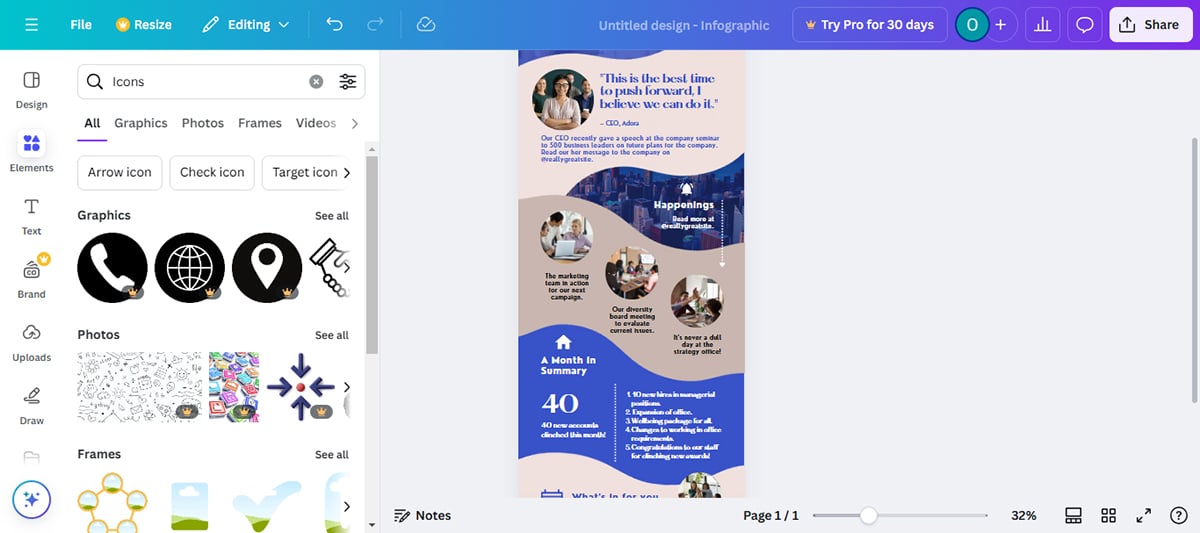
Task: Adjust the zoom level slider
Action: tap(869, 516)
